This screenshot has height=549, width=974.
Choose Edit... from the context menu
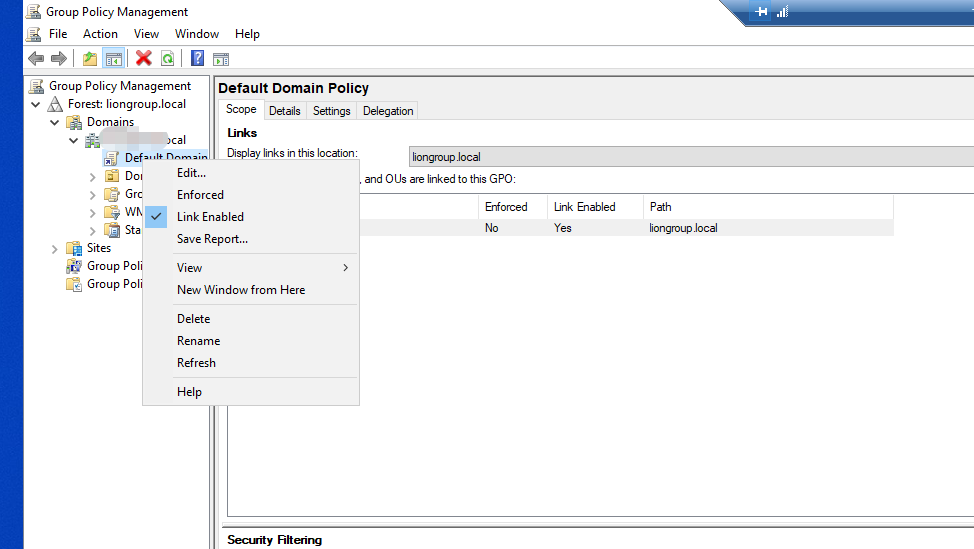tap(251, 173)
